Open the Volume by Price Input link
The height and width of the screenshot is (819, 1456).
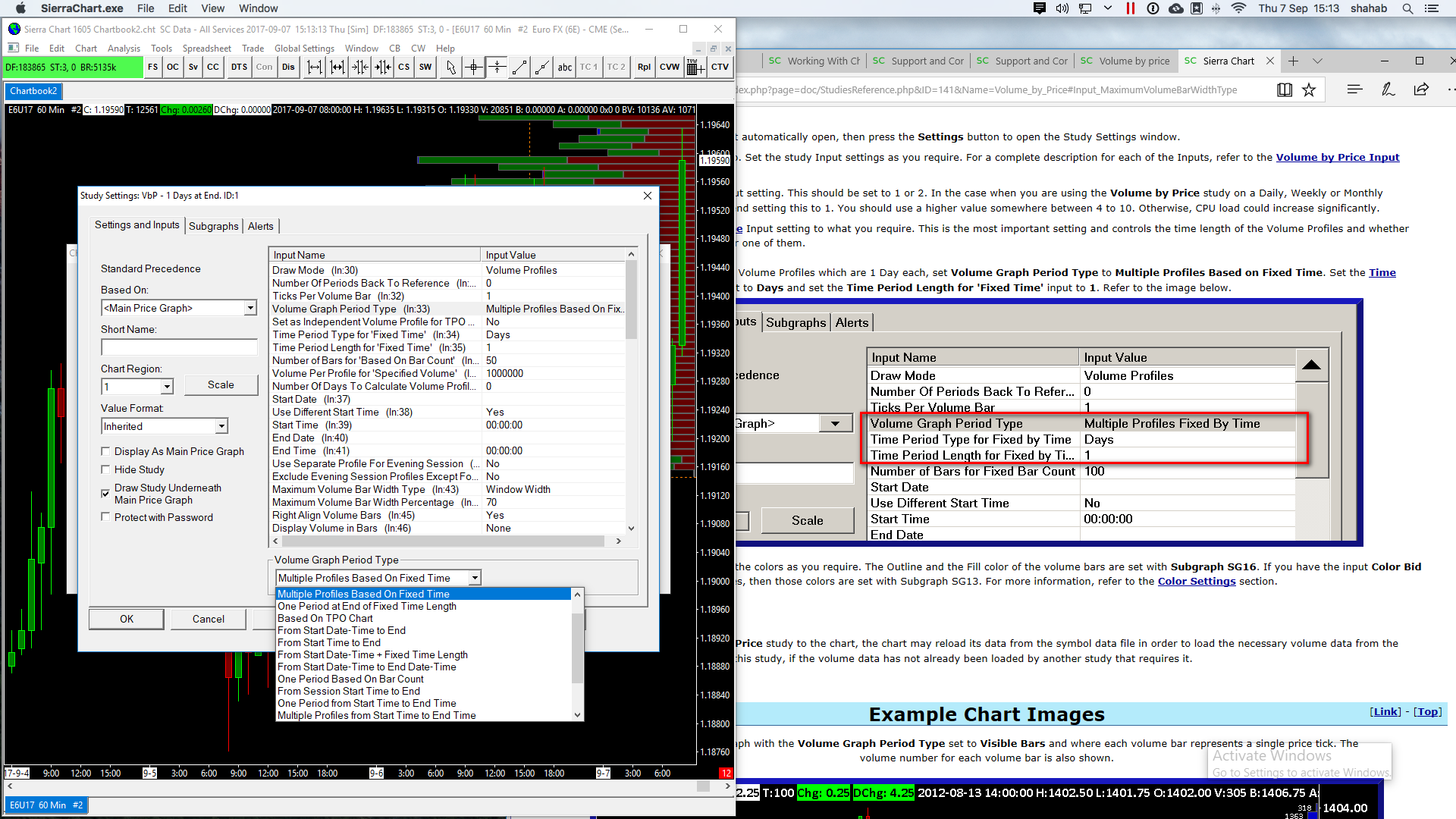tap(1338, 158)
